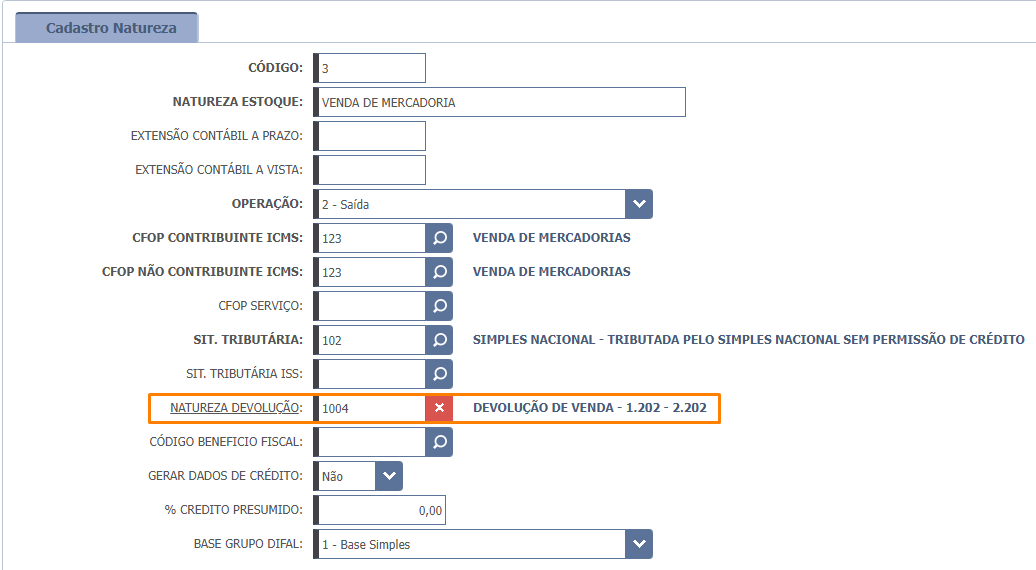Image resolution: width=1036 pixels, height=570 pixels.
Task: Search CFOP Contribuinte ICMS with magnifier icon
Action: (x=439, y=238)
